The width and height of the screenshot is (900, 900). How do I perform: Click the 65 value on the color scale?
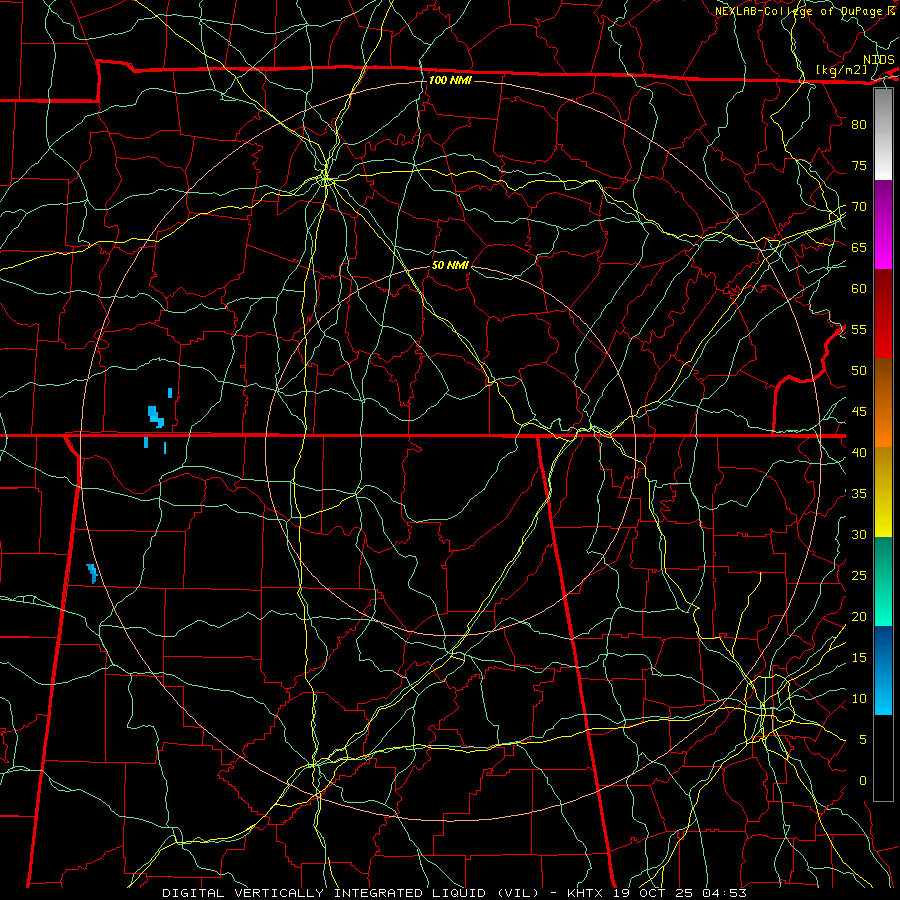pyautogui.click(x=859, y=247)
